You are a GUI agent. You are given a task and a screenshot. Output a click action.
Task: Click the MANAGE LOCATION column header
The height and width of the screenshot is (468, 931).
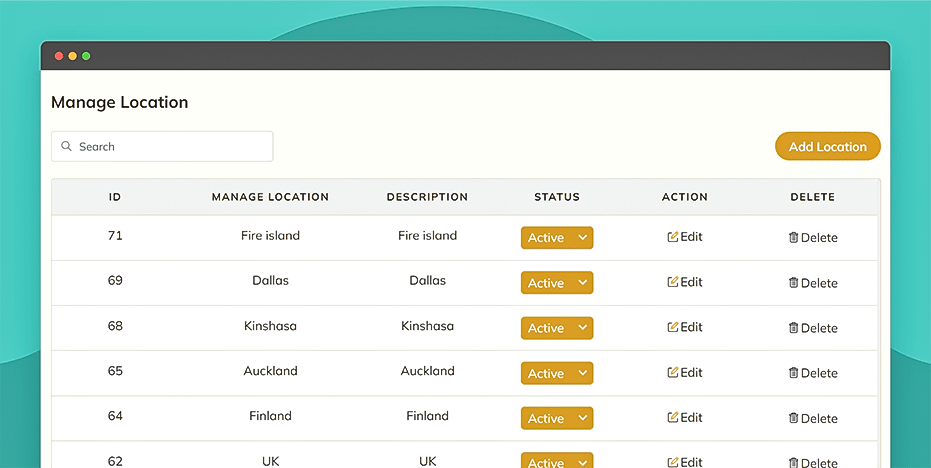[270, 197]
